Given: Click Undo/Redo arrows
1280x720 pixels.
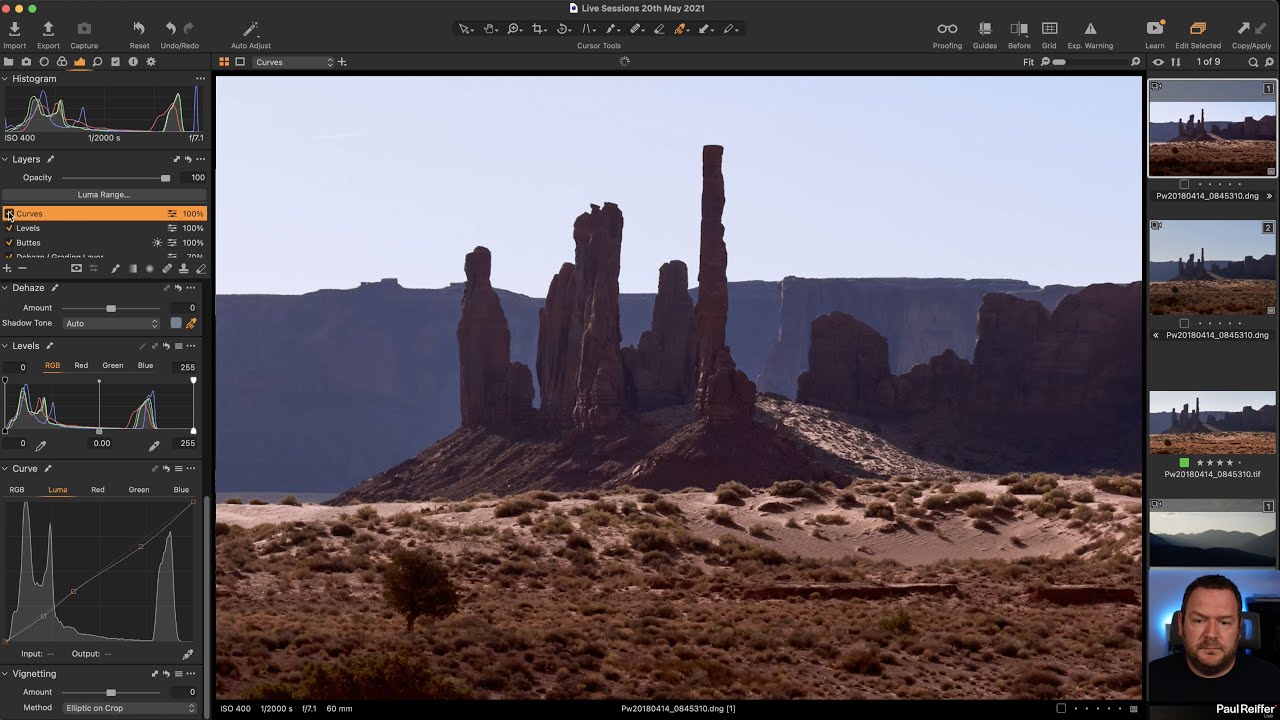Looking at the screenshot, I should click(179, 29).
